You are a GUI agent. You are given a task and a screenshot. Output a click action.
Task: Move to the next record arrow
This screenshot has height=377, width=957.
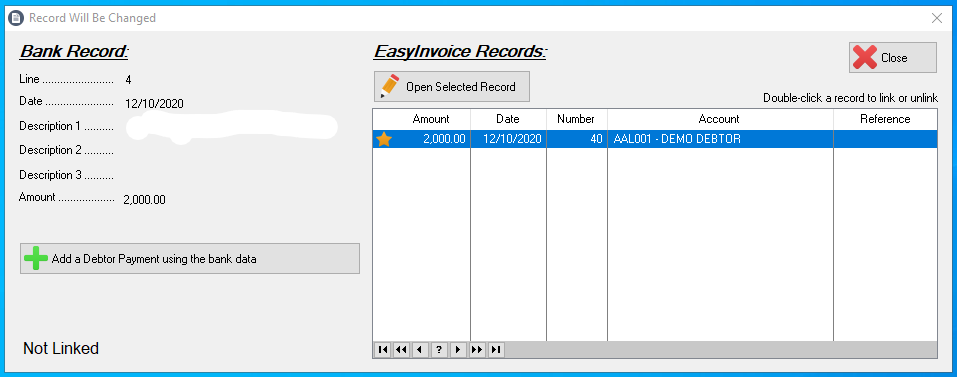(x=458, y=350)
